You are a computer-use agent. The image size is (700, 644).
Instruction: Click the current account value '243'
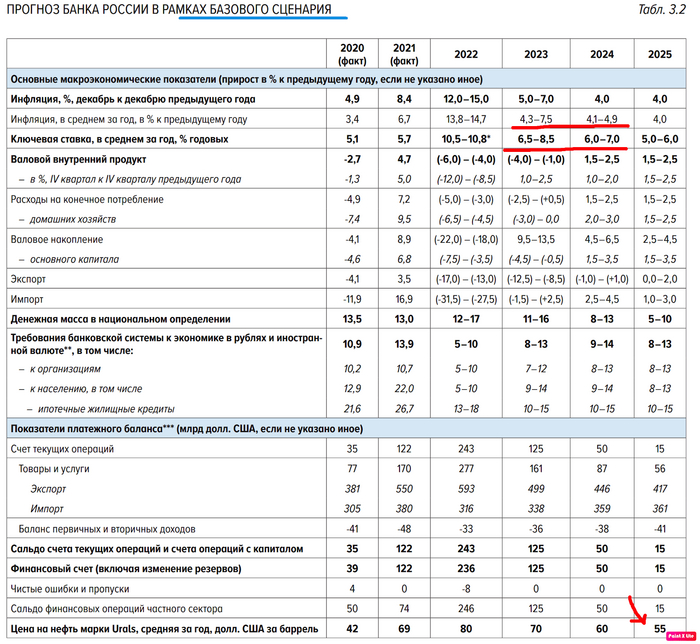[x=466, y=449]
